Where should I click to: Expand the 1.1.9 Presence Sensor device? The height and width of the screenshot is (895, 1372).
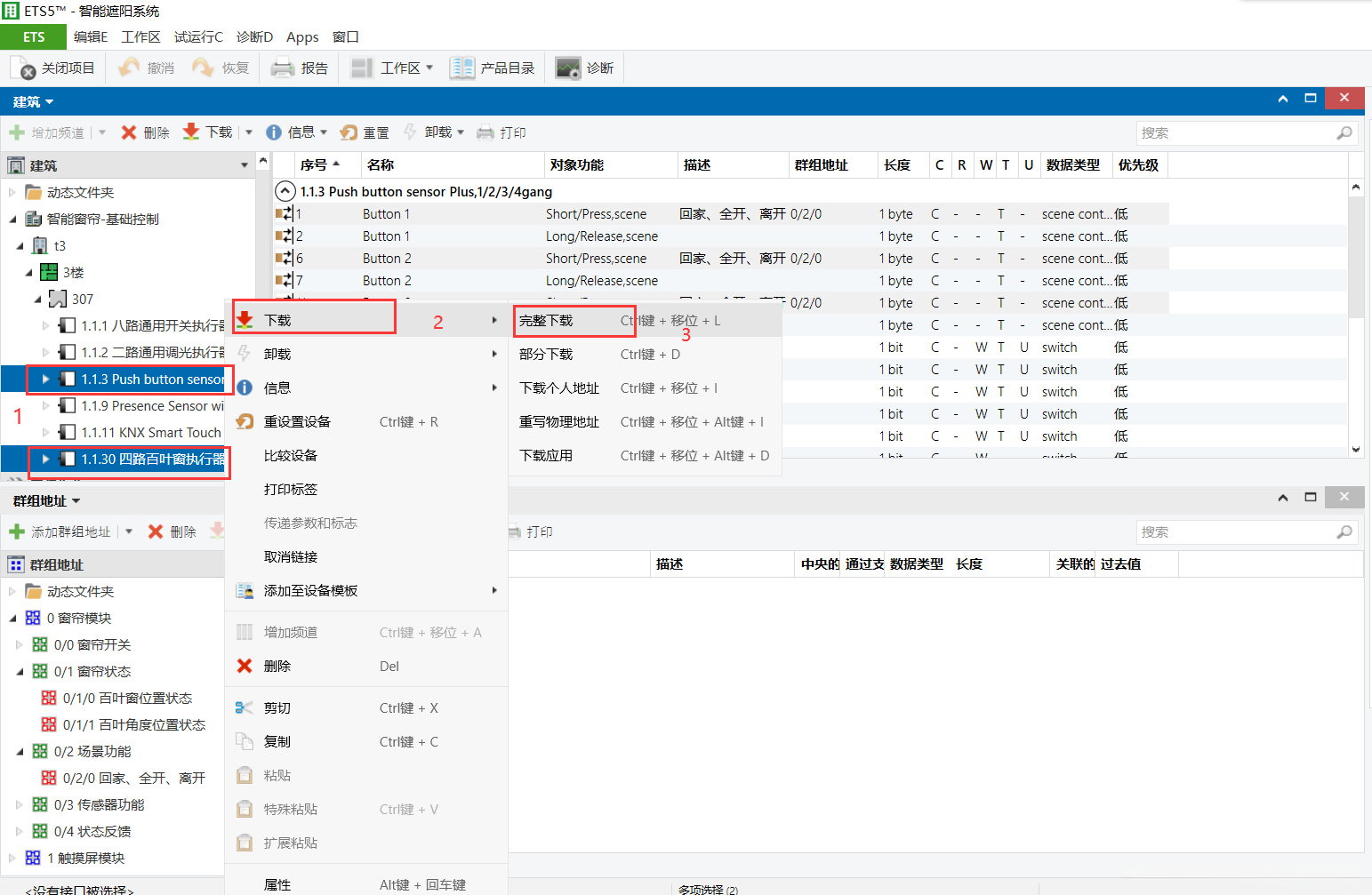click(x=46, y=405)
